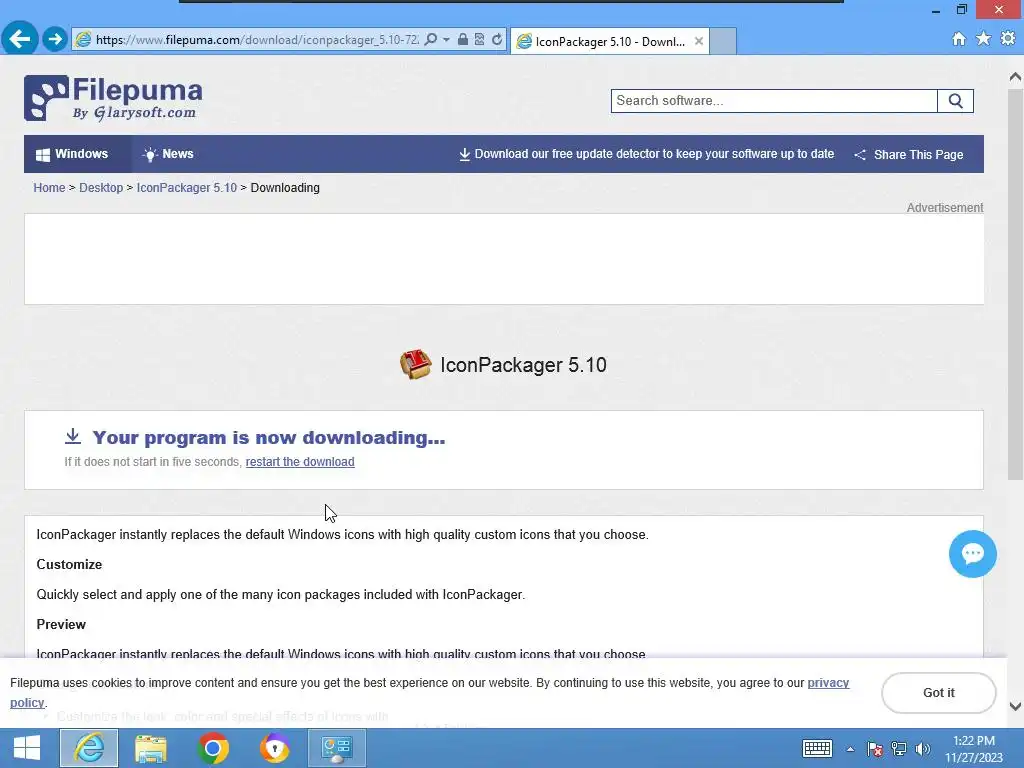1024x768 pixels.
Task: Open IconPackager 5.10 breadcrumb link
Action: pyautogui.click(x=186, y=187)
